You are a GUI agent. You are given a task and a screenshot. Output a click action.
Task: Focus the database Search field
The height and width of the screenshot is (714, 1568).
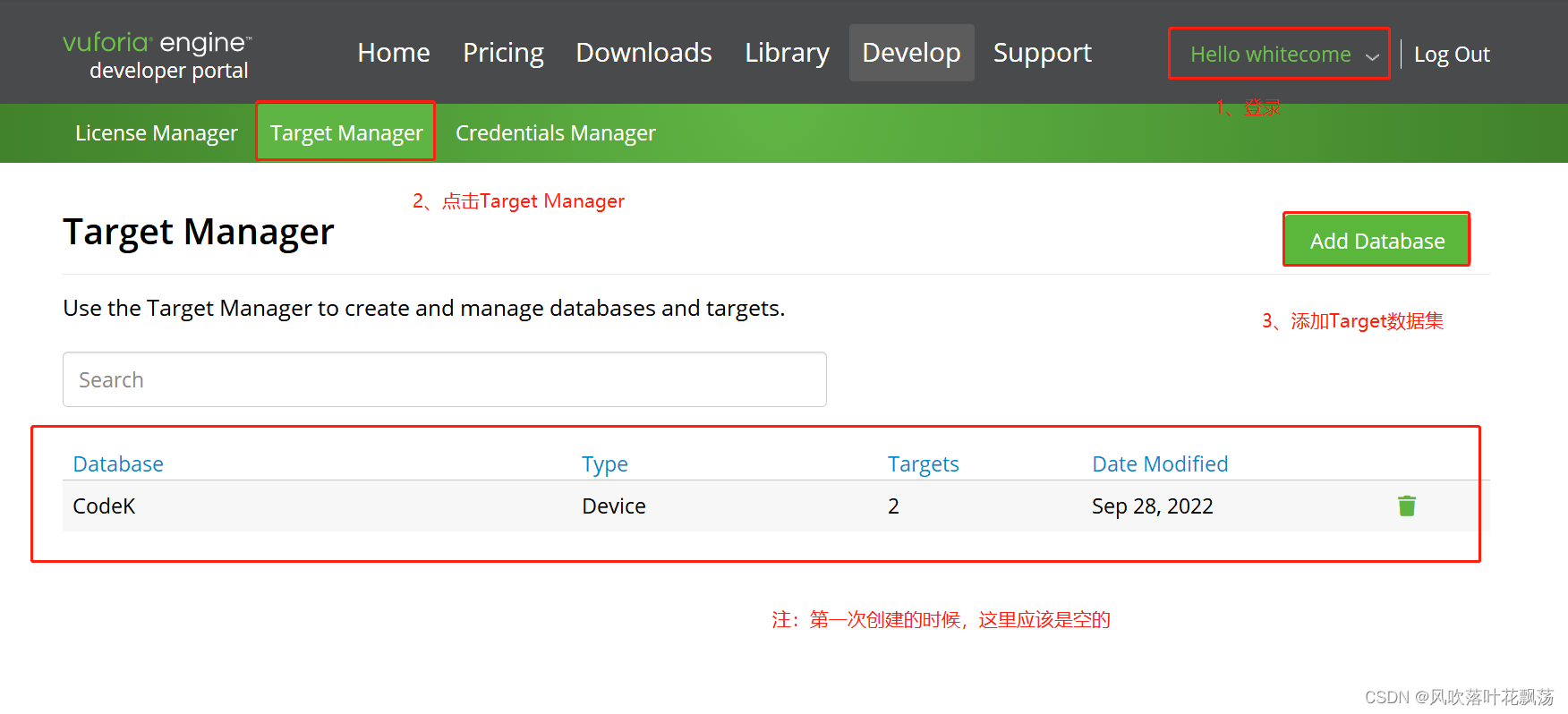445,379
